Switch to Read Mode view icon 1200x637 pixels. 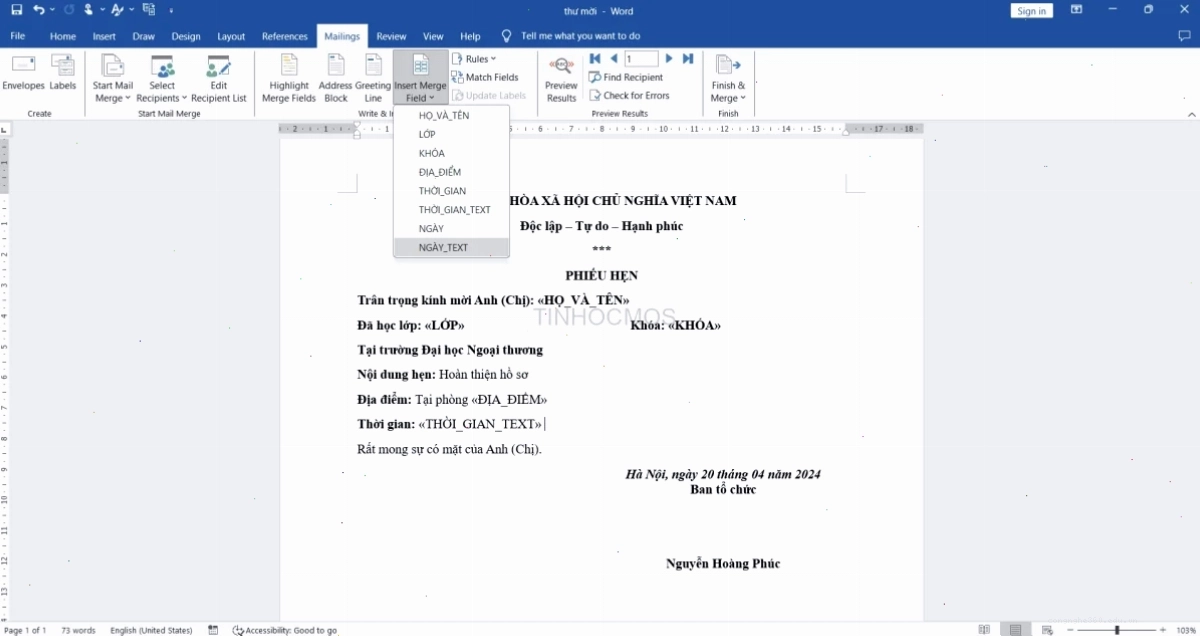pyautogui.click(x=985, y=630)
